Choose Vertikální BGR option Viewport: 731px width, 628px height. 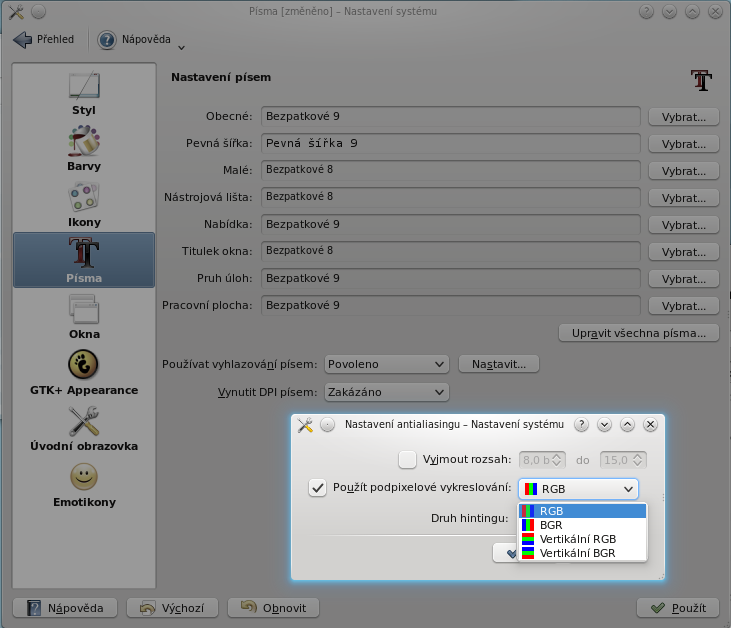[x=583, y=553]
